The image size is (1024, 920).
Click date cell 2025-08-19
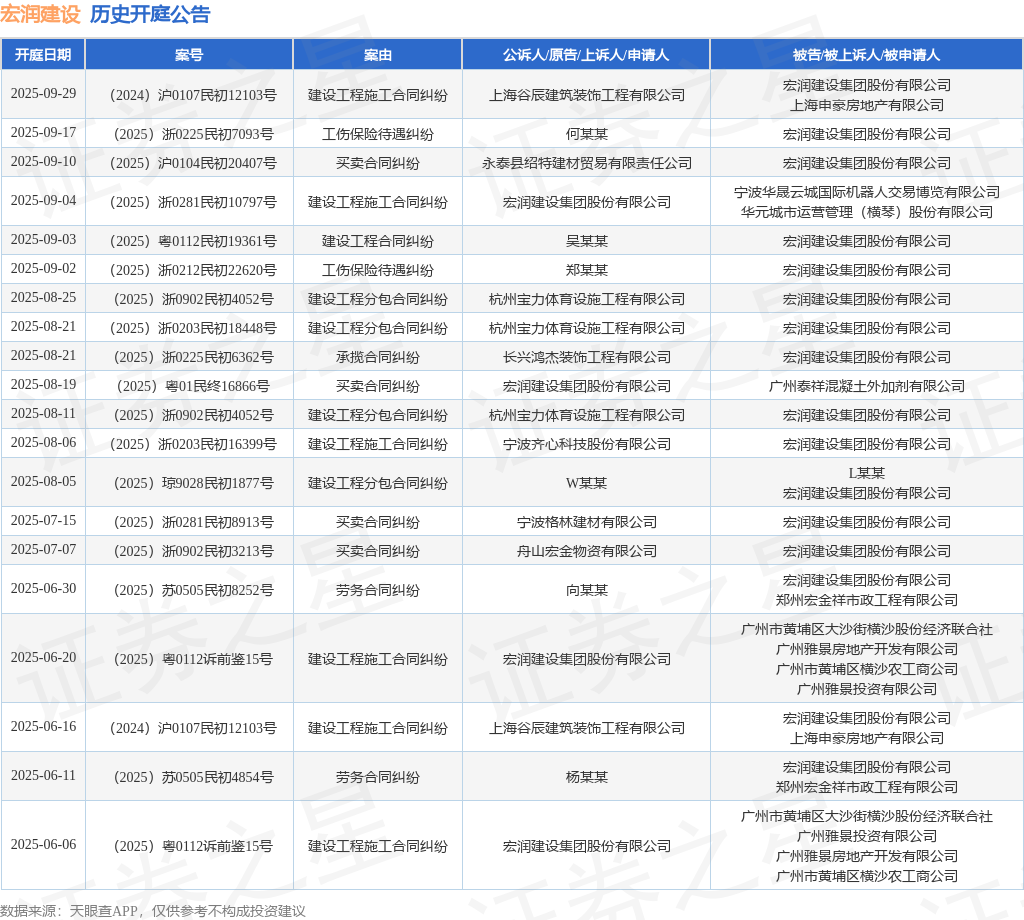(43, 385)
